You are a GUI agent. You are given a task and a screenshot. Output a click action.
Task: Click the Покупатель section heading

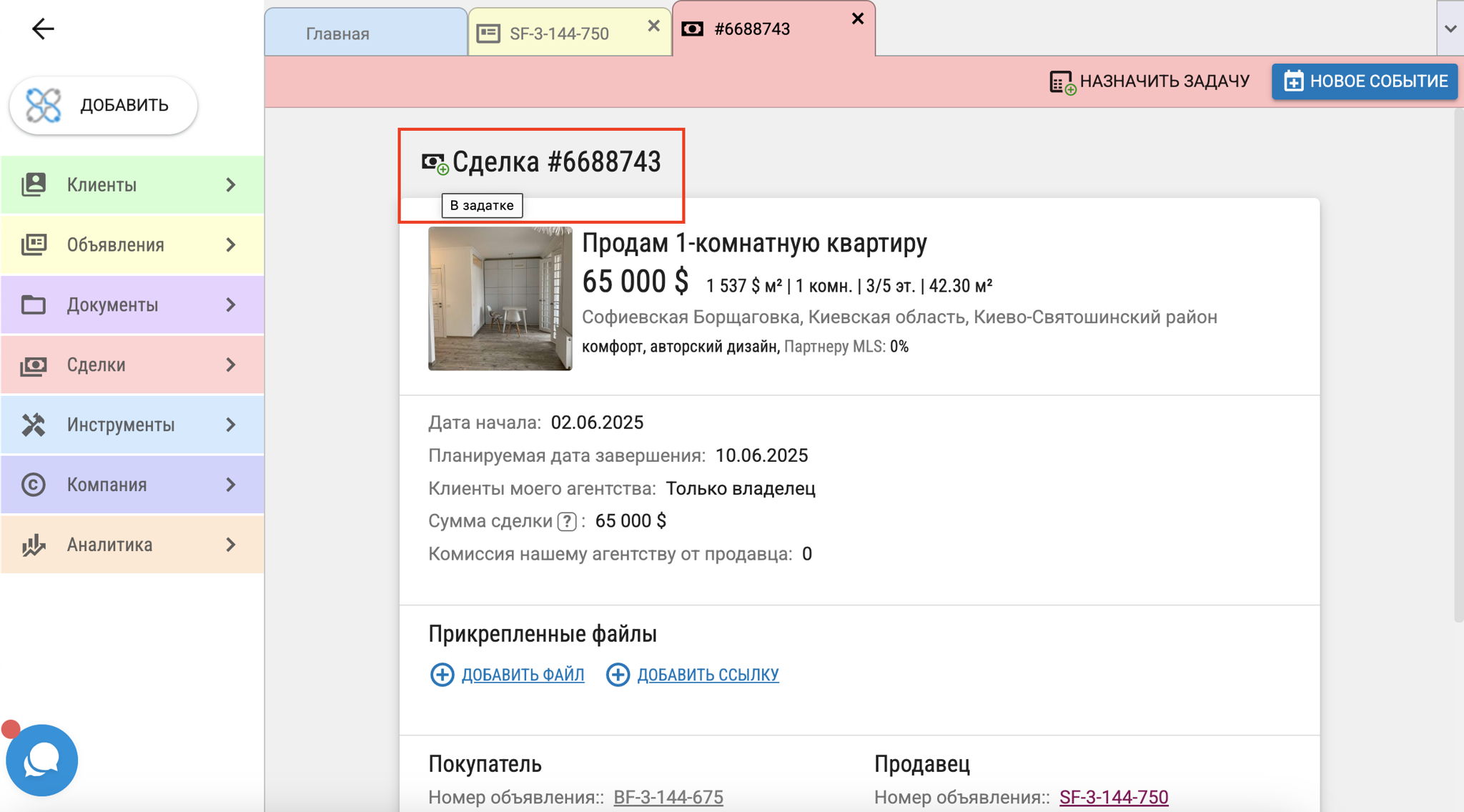click(x=485, y=764)
